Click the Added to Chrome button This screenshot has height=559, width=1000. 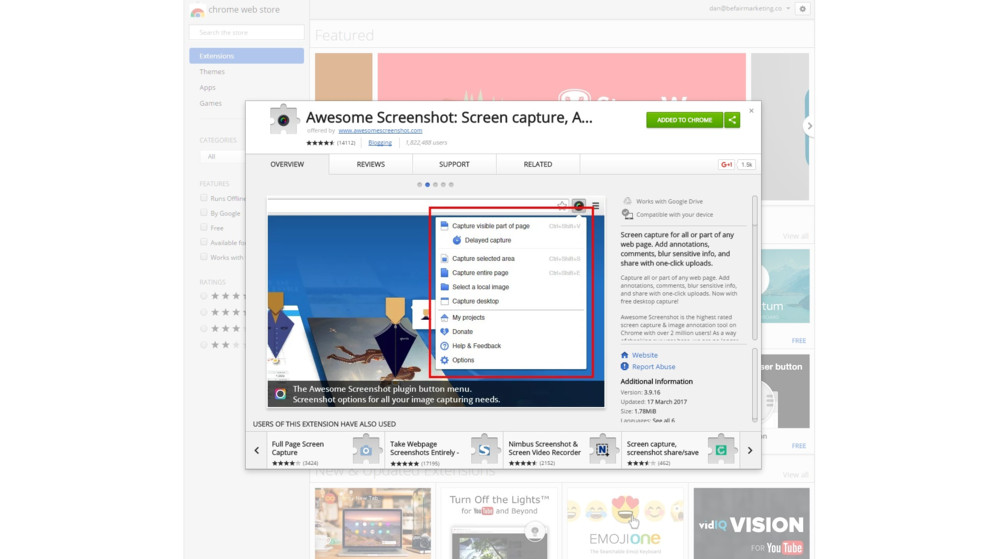pos(684,120)
